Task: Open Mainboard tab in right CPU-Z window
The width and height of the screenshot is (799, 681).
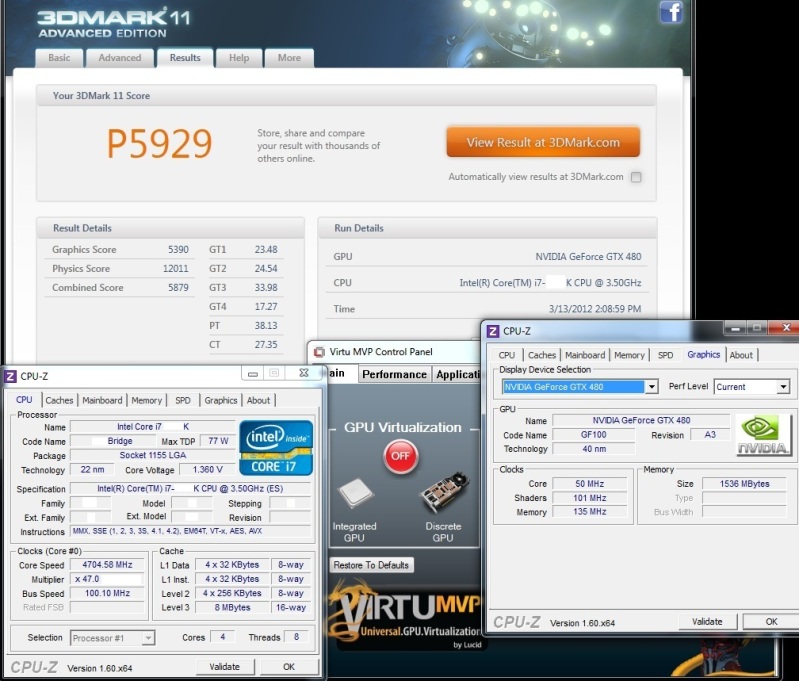Action: [585, 355]
